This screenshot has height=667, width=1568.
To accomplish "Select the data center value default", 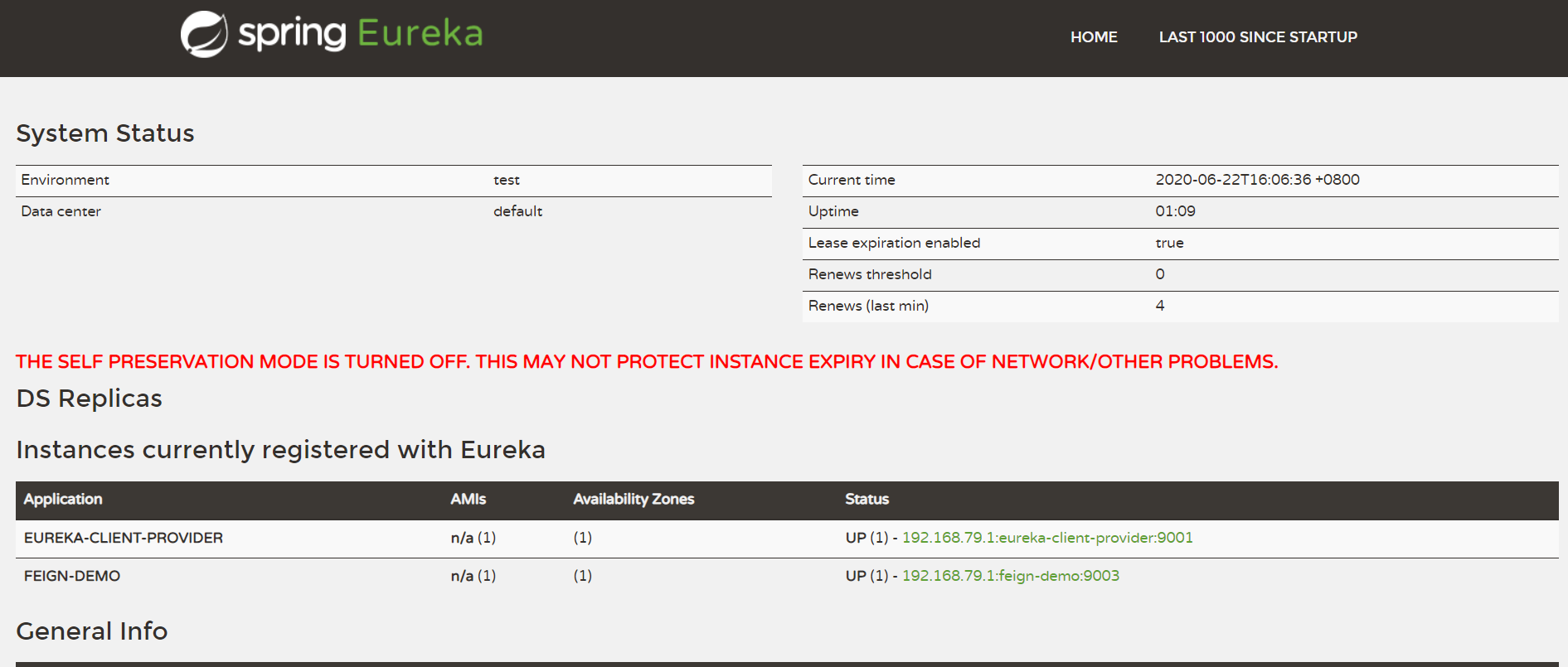I will [x=518, y=211].
